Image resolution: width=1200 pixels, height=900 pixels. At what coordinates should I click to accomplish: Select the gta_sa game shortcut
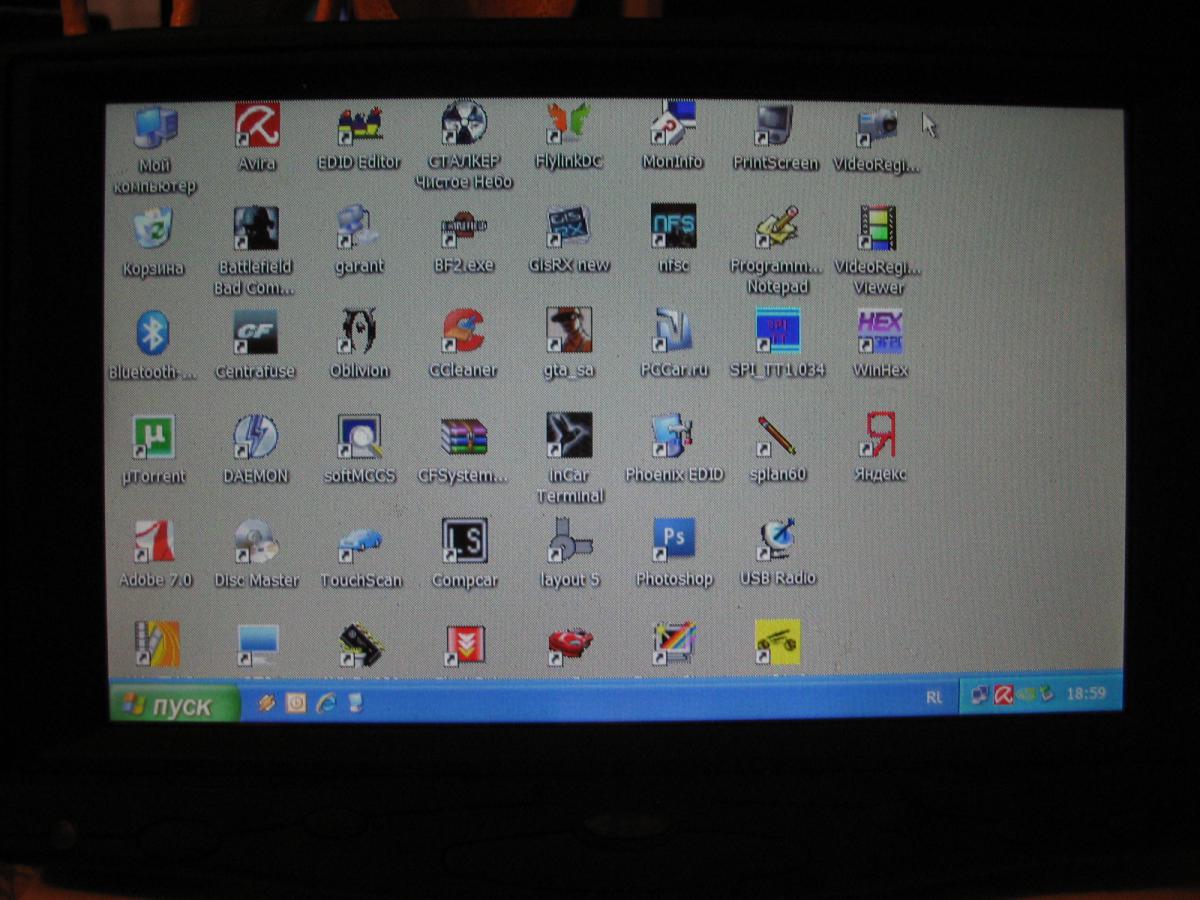[568, 331]
